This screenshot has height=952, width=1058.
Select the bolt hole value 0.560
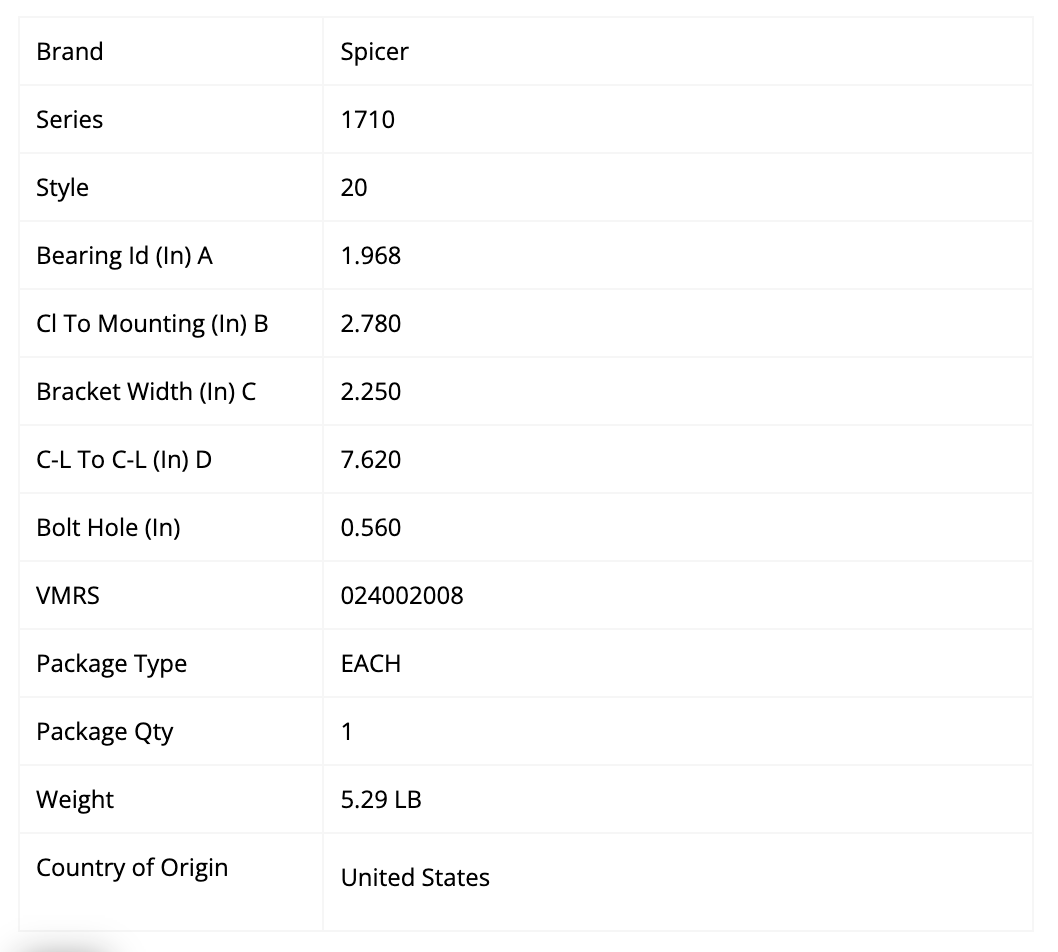tap(370, 528)
